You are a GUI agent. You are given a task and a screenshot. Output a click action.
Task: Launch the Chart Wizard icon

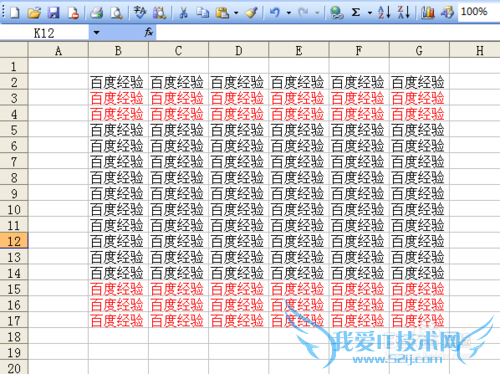(x=428, y=13)
